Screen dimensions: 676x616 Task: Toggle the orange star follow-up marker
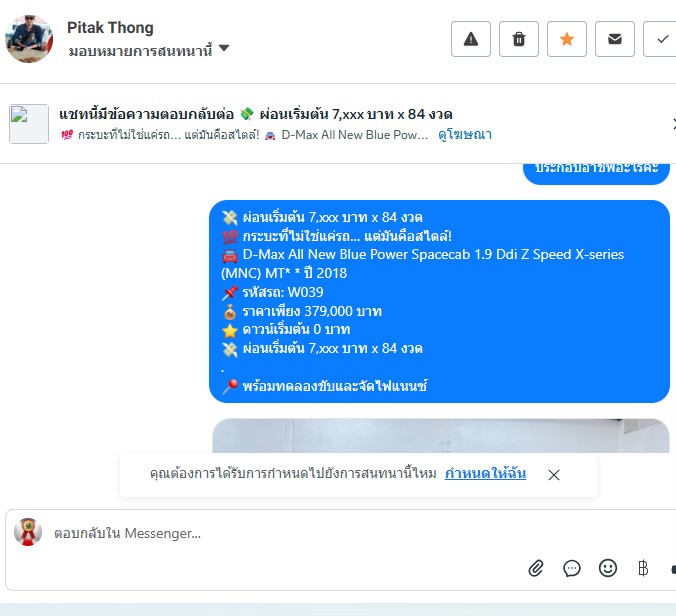point(566,39)
